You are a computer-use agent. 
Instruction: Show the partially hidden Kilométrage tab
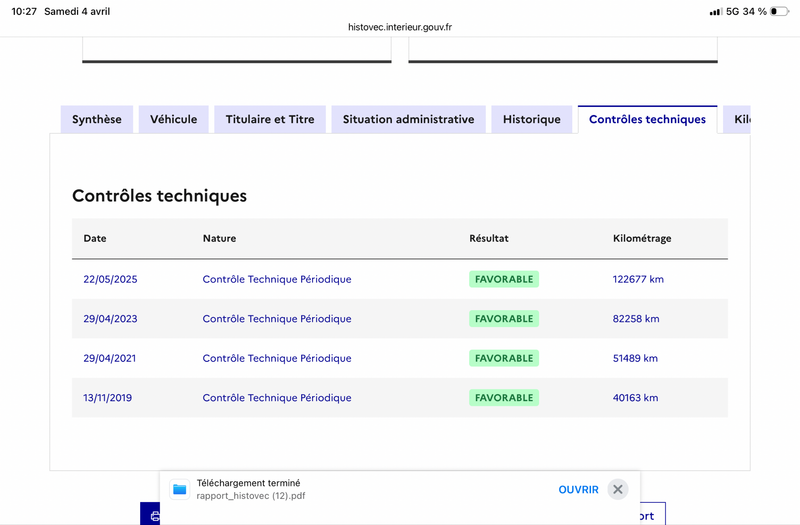point(737,119)
